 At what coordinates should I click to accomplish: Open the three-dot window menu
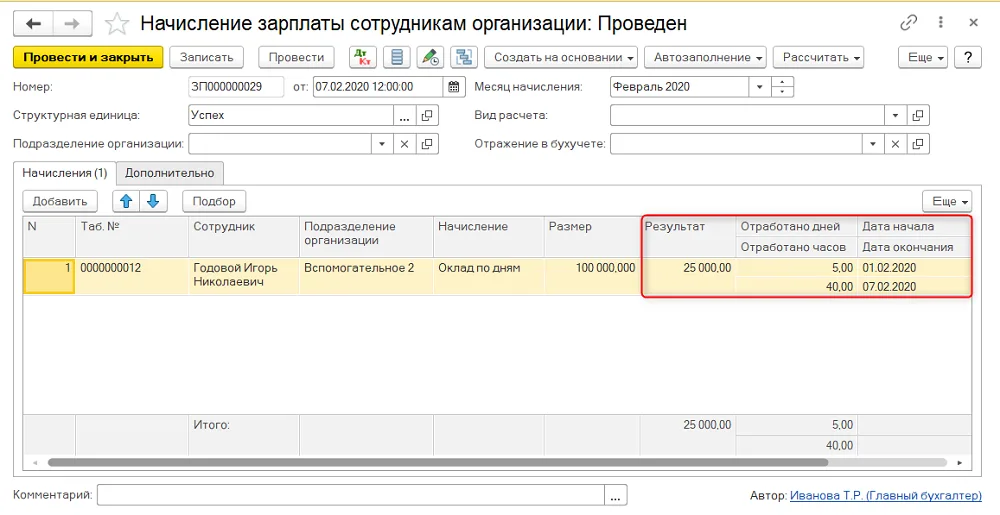[x=941, y=24]
